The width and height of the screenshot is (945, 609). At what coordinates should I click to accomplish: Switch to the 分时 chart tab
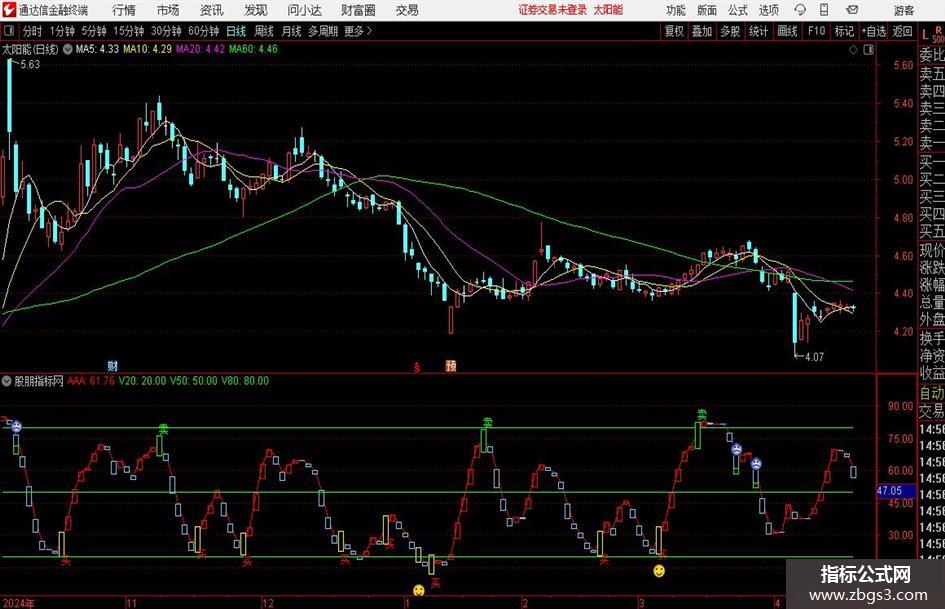(32, 31)
